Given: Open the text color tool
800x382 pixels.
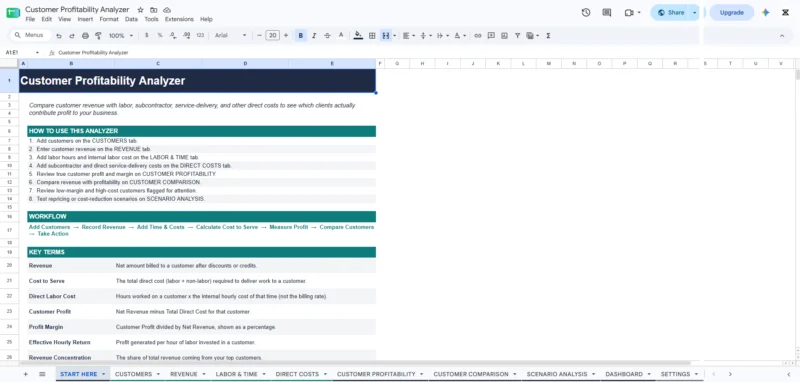Looking at the screenshot, I should (341, 35).
